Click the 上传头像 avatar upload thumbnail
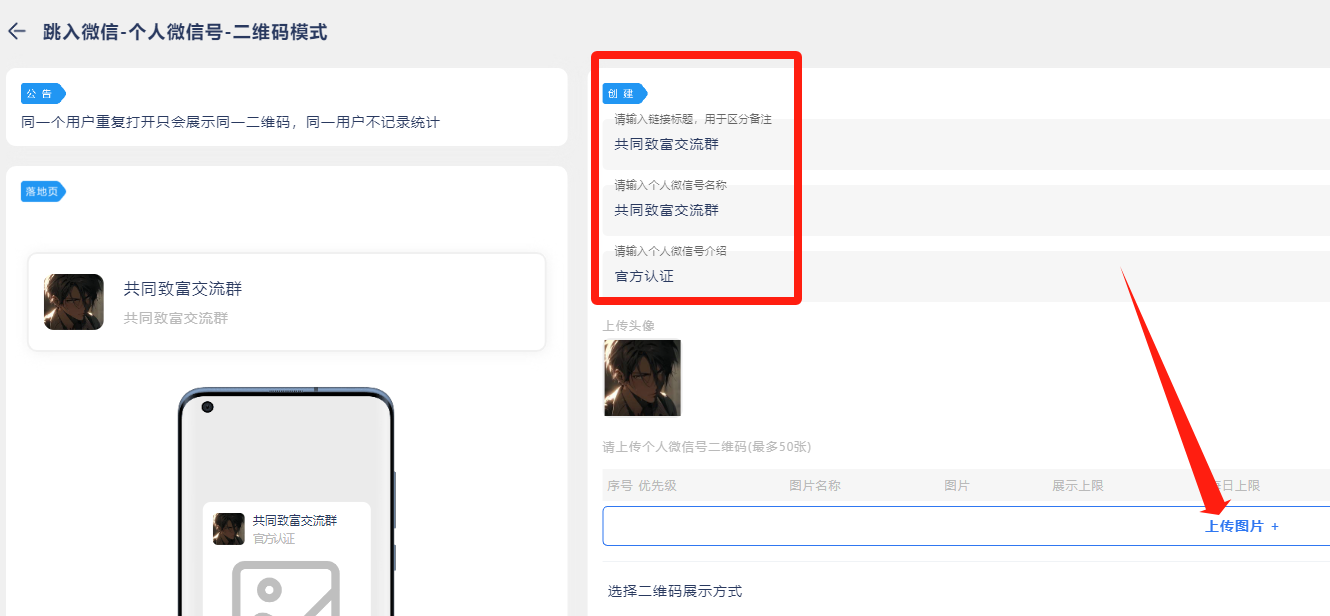The width and height of the screenshot is (1330, 616). tap(642, 378)
